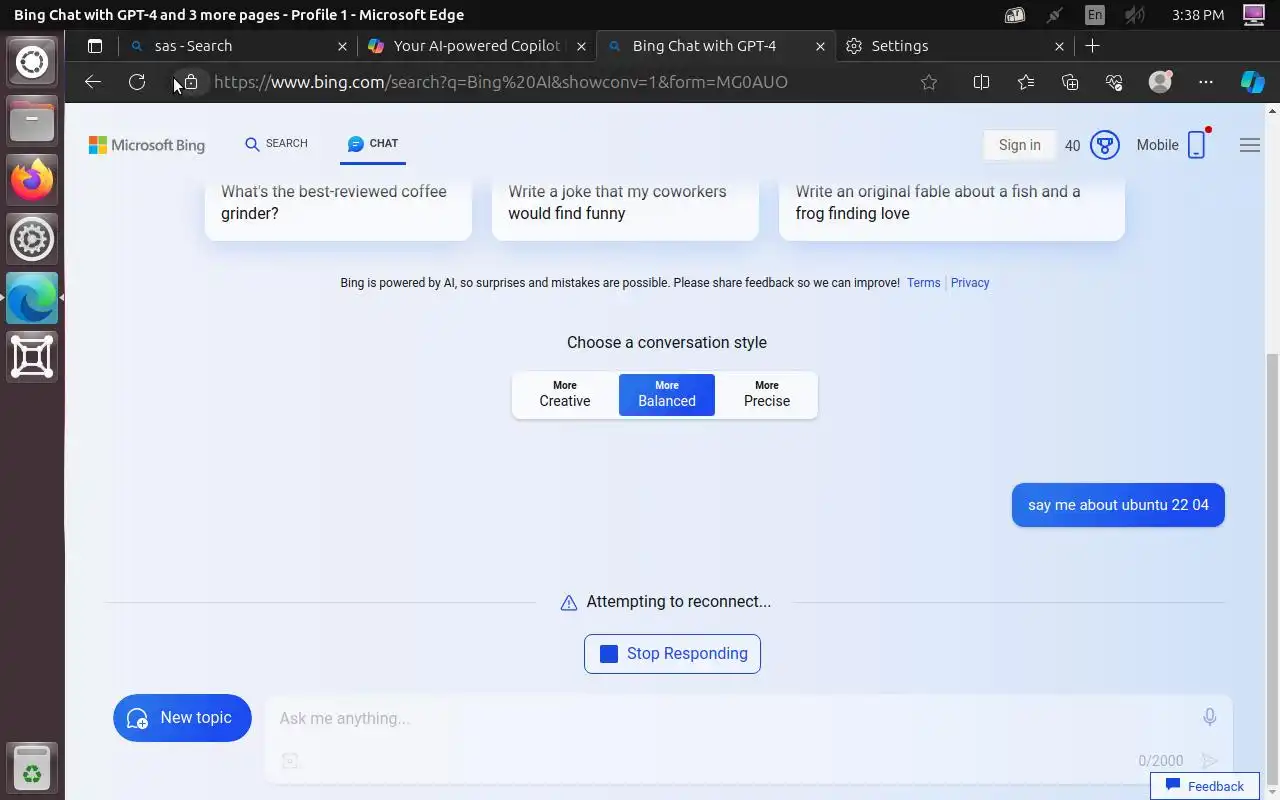
Task: Open the Mobile phone icon
Action: point(1196,145)
